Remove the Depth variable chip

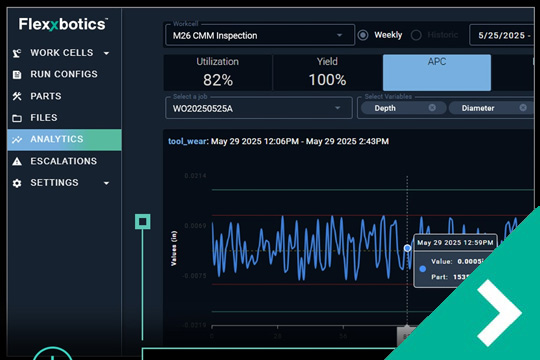point(432,108)
